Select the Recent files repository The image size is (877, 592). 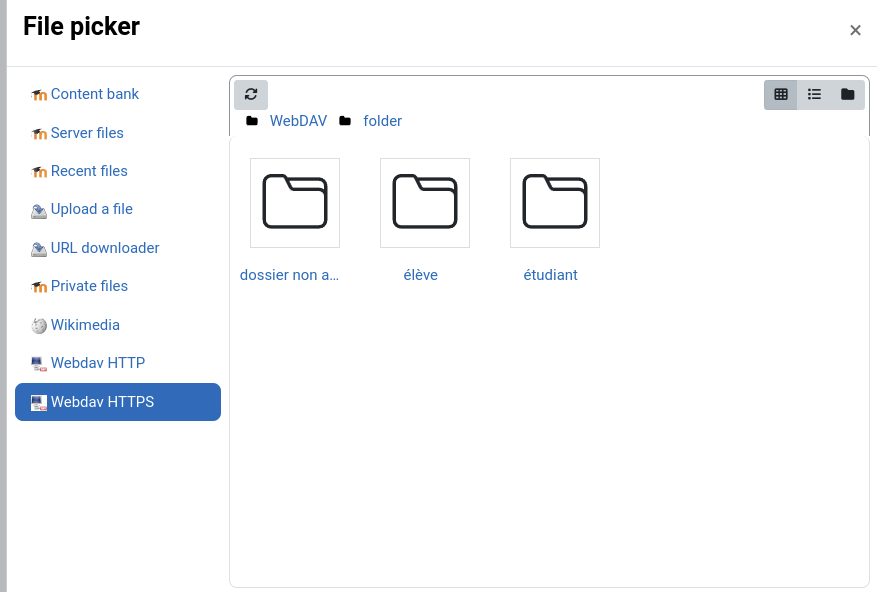(118, 171)
